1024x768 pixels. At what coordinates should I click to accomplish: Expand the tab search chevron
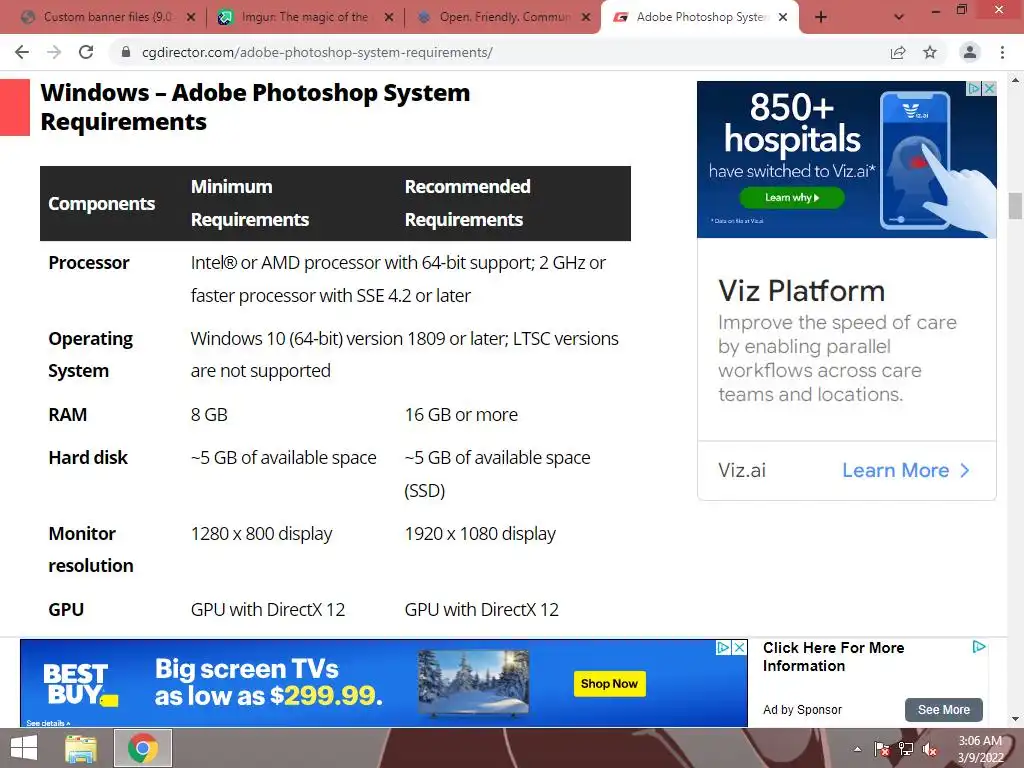[899, 18]
